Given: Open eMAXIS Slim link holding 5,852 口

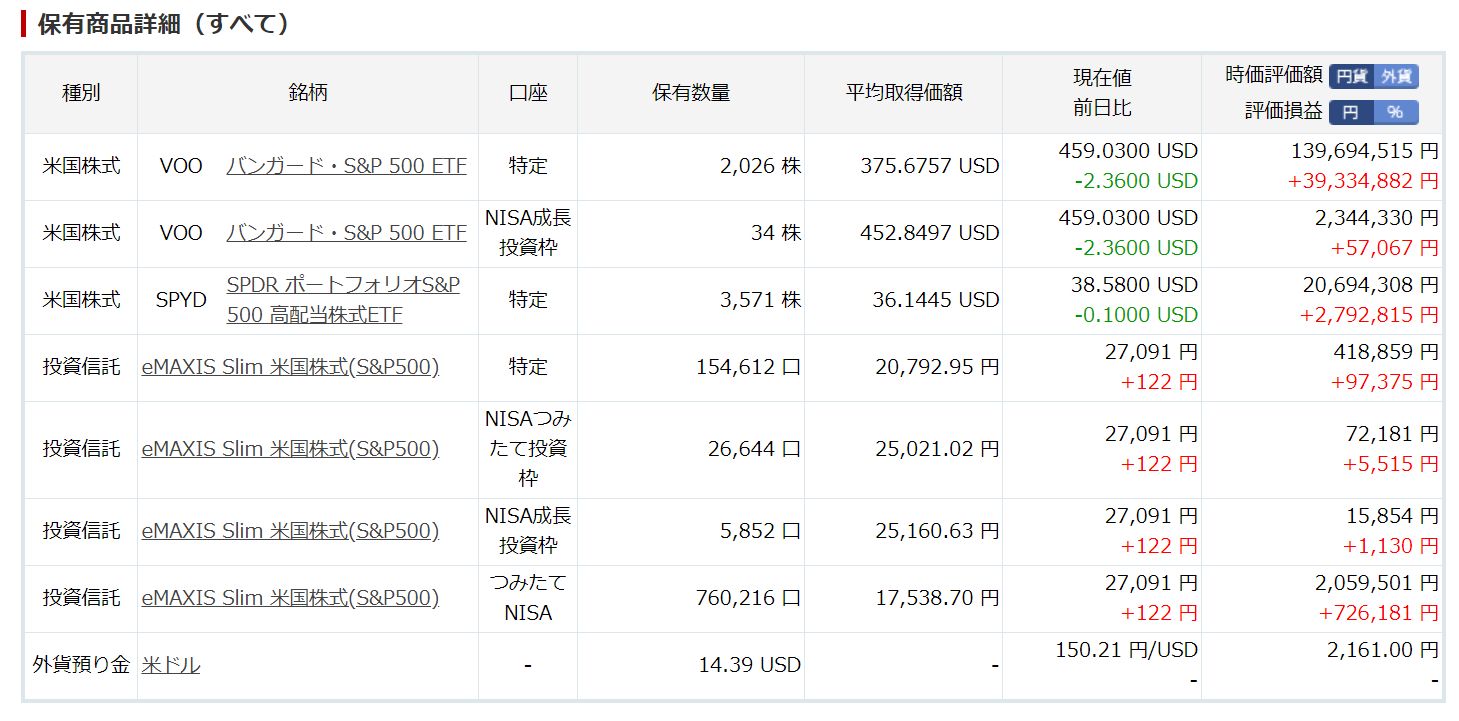Looking at the screenshot, I should click(290, 531).
